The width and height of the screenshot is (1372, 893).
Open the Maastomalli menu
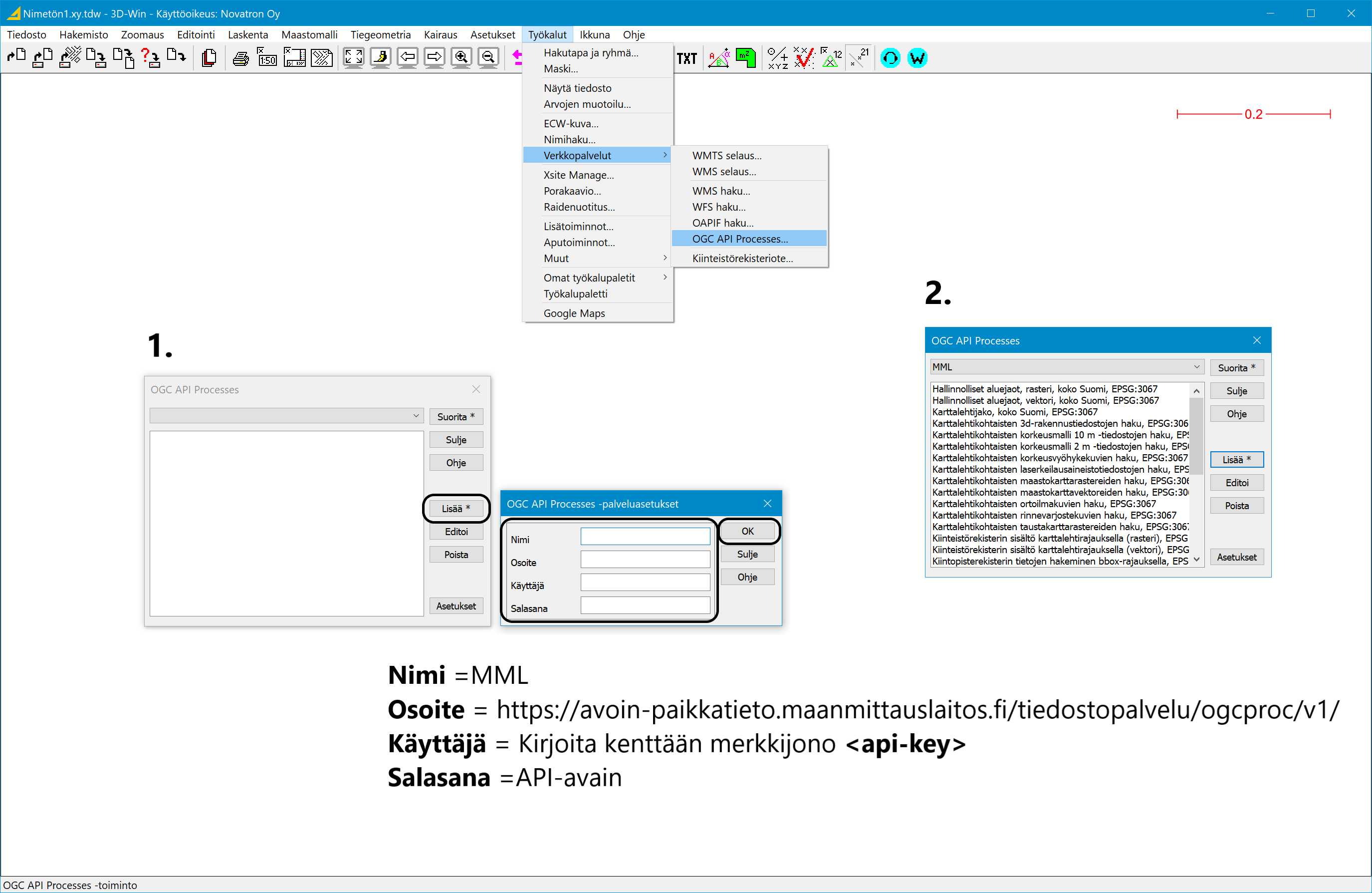[x=309, y=34]
